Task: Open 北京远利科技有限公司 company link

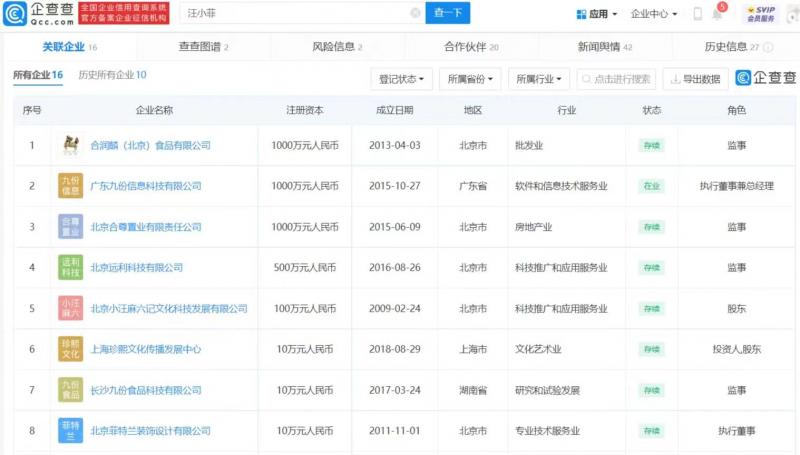Action: pos(137,267)
